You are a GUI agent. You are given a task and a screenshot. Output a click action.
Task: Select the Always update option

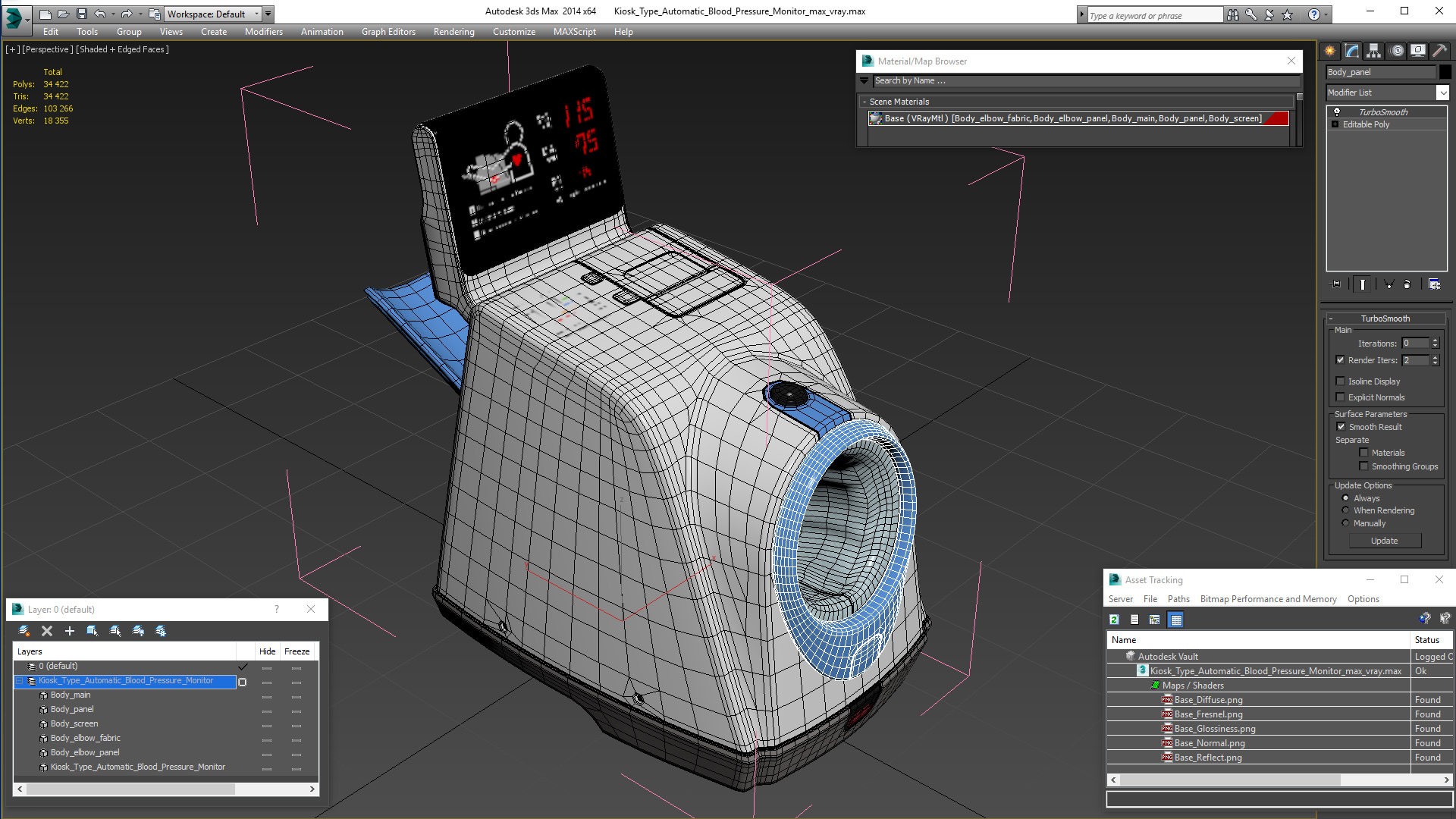point(1345,498)
